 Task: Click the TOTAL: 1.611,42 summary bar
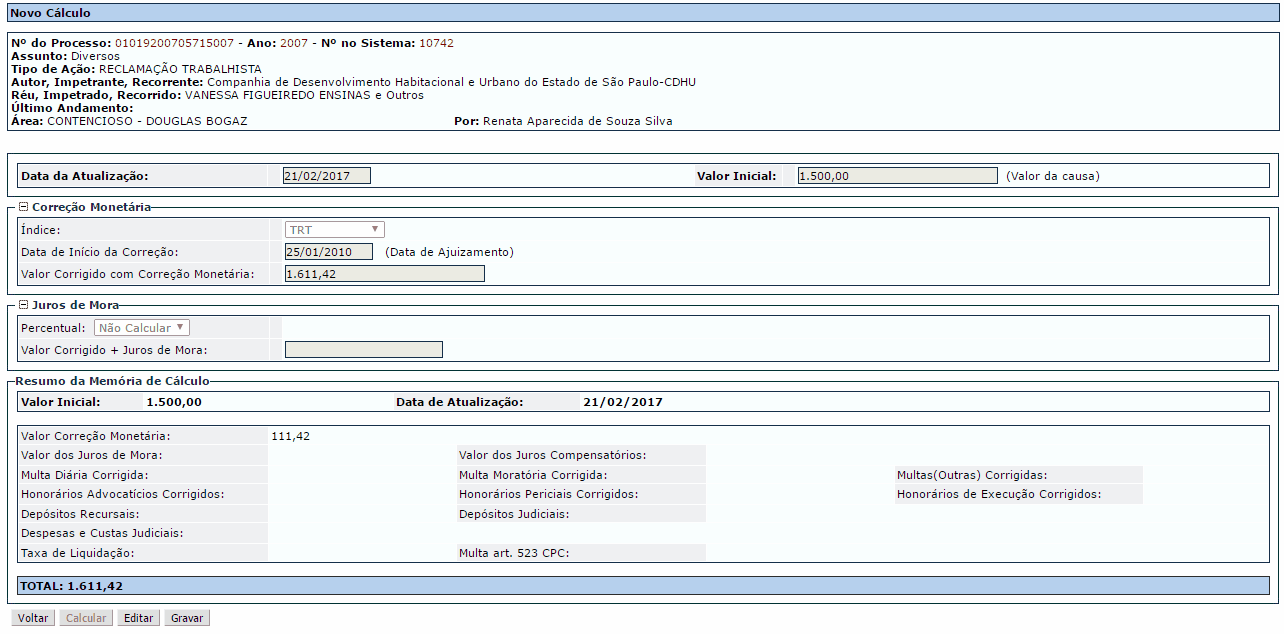point(644,586)
